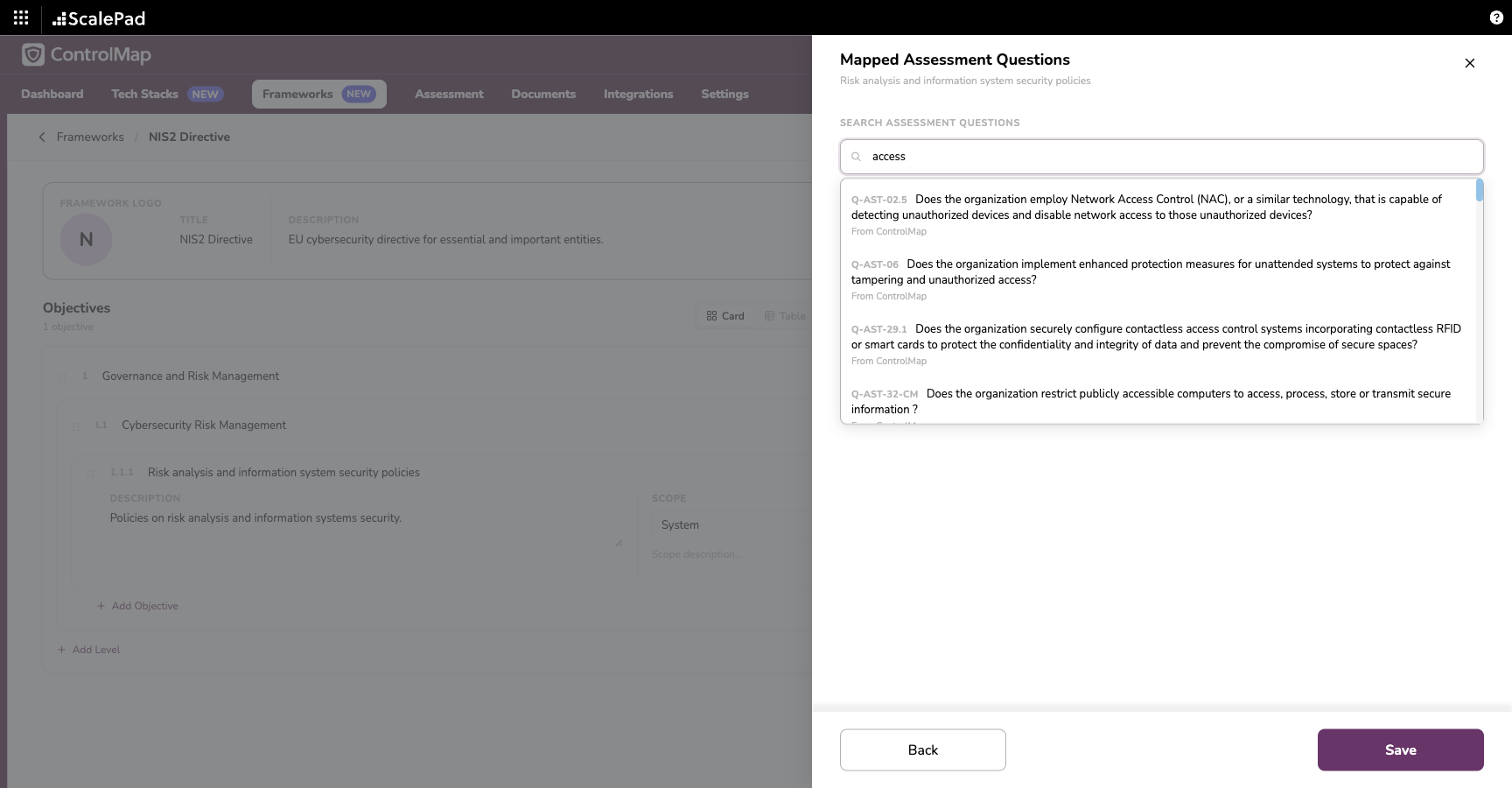This screenshot has height=788, width=1512.
Task: Open the Documents tab
Action: [x=543, y=94]
